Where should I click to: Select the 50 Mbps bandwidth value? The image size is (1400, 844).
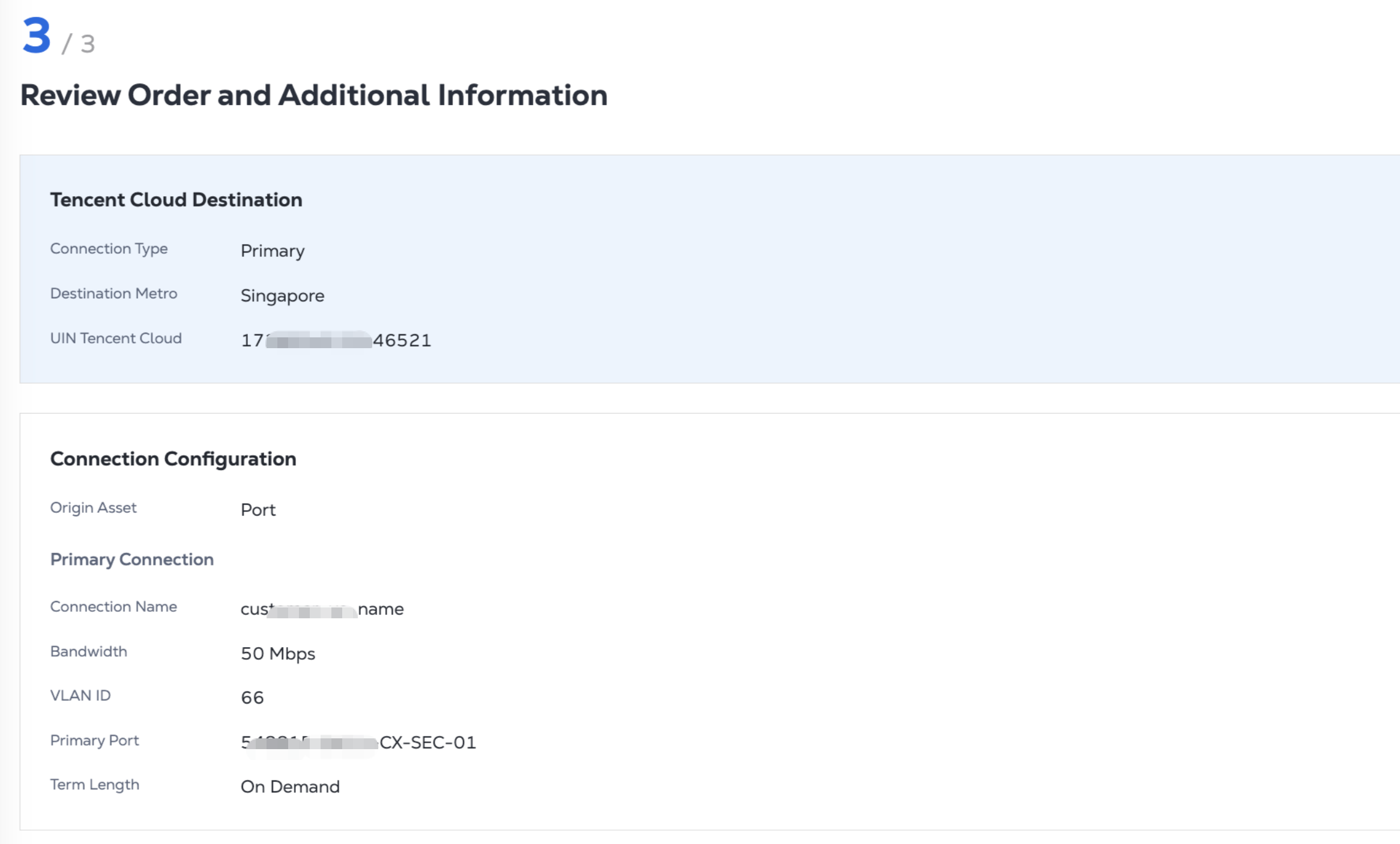278,654
